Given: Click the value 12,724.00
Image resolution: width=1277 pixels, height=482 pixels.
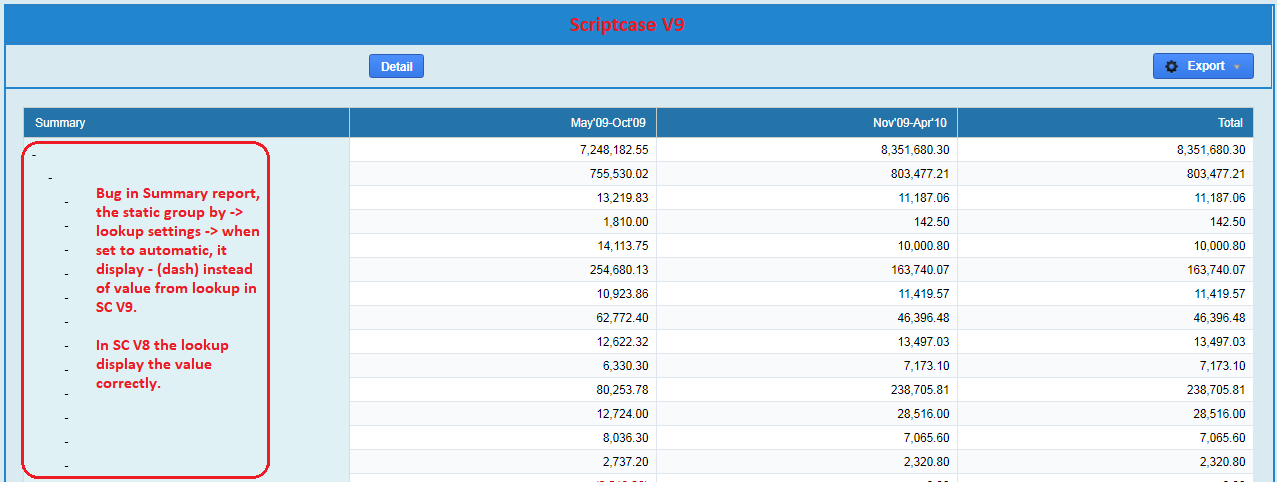Looking at the screenshot, I should (623, 414).
